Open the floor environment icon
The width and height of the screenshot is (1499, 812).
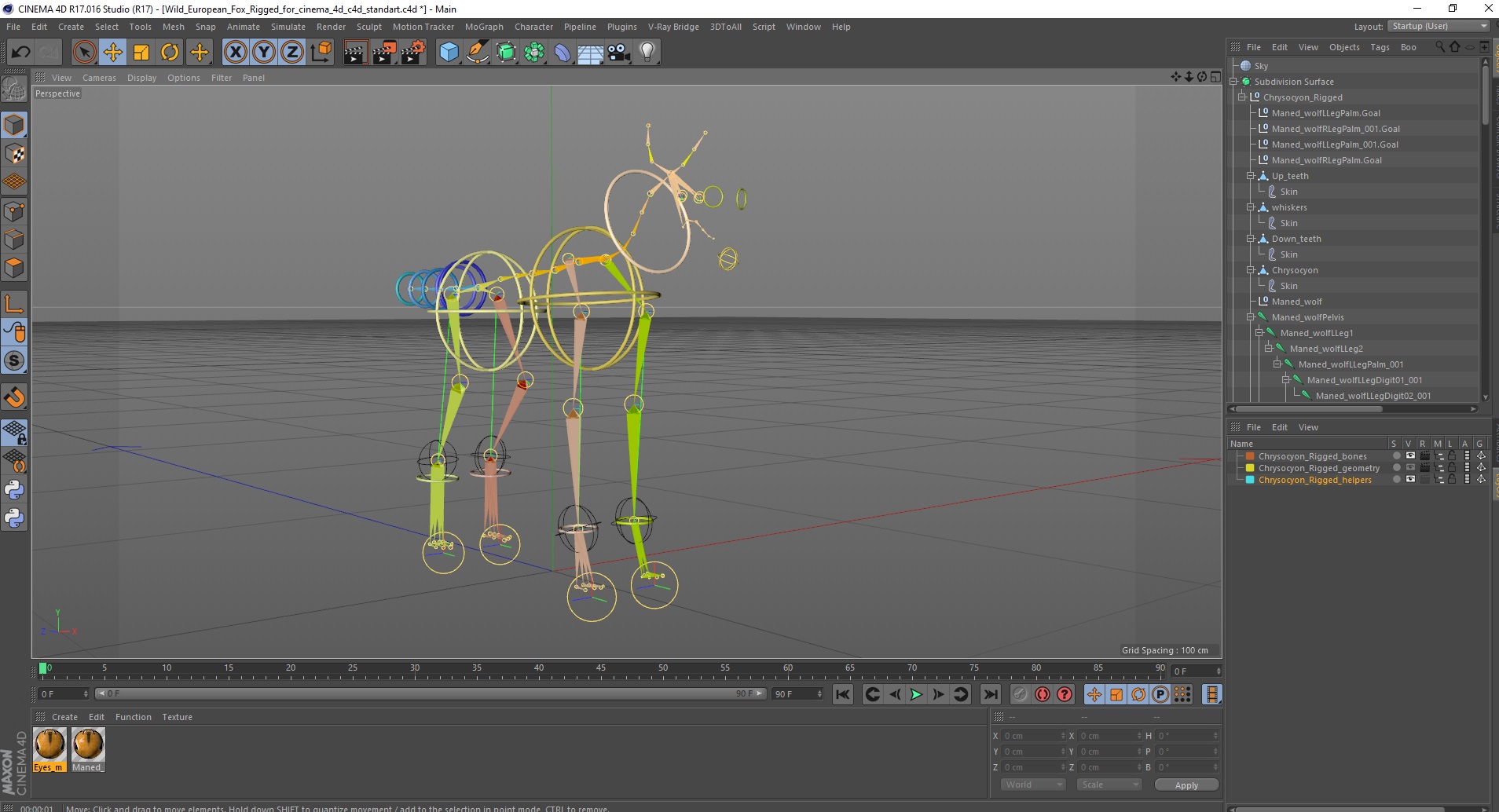click(x=591, y=53)
